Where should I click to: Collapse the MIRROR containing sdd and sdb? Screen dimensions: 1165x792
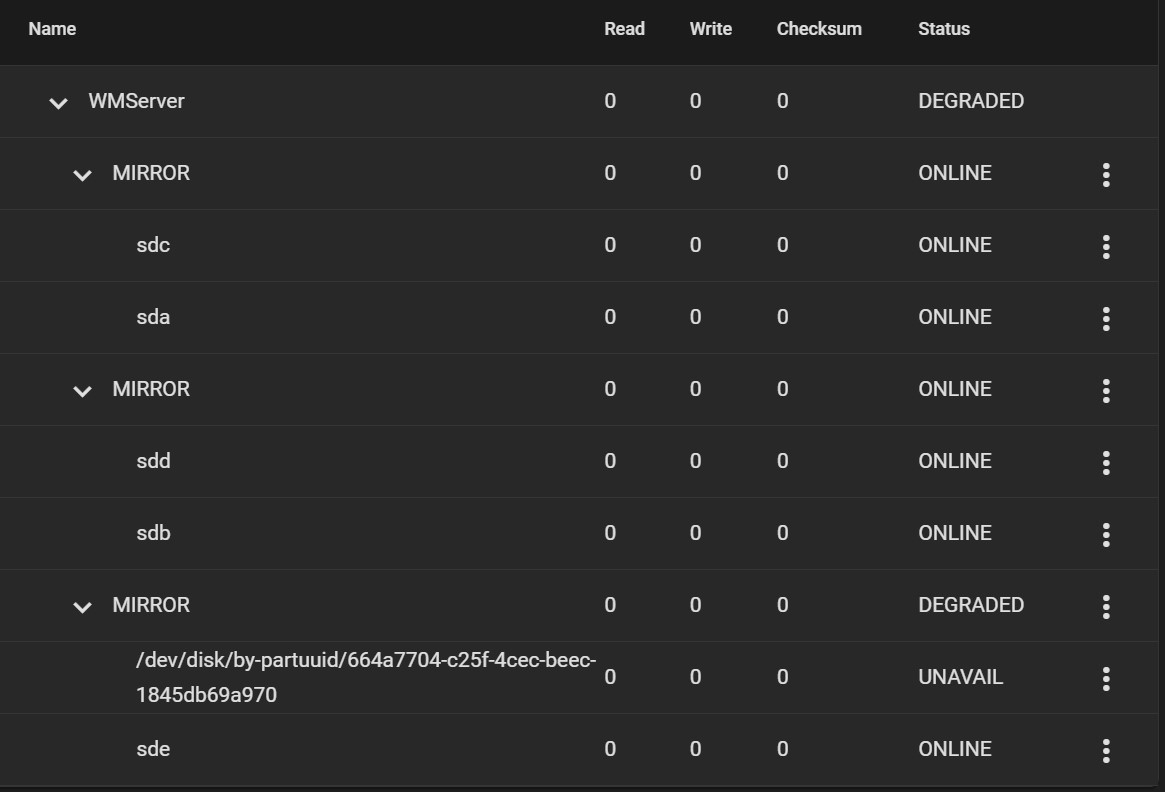(82, 391)
